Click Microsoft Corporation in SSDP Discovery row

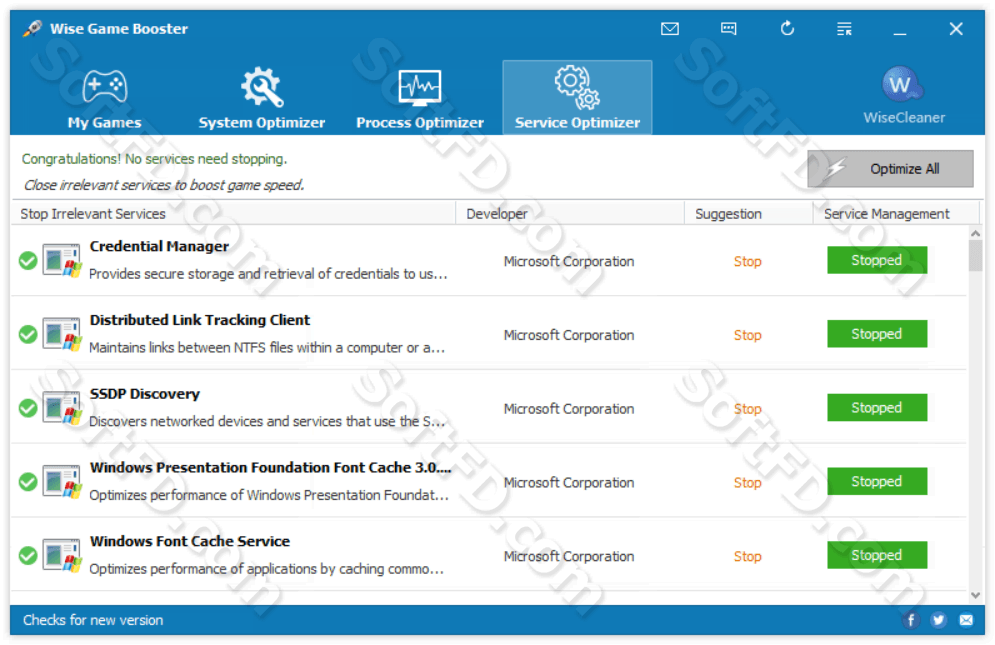point(569,409)
